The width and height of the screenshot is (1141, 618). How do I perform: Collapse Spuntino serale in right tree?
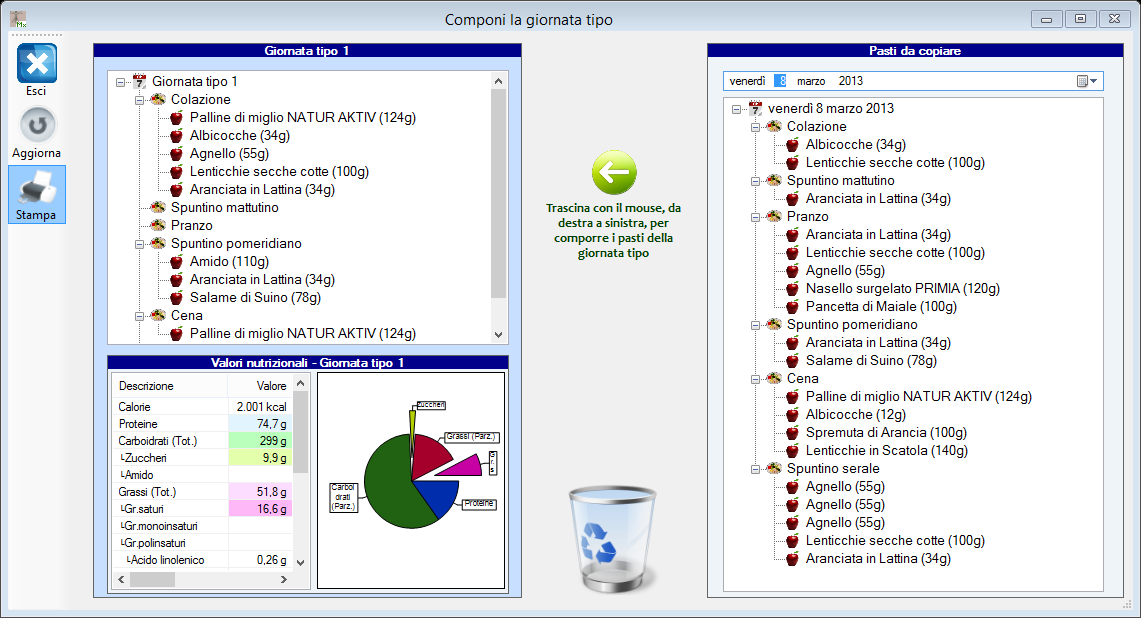point(756,469)
